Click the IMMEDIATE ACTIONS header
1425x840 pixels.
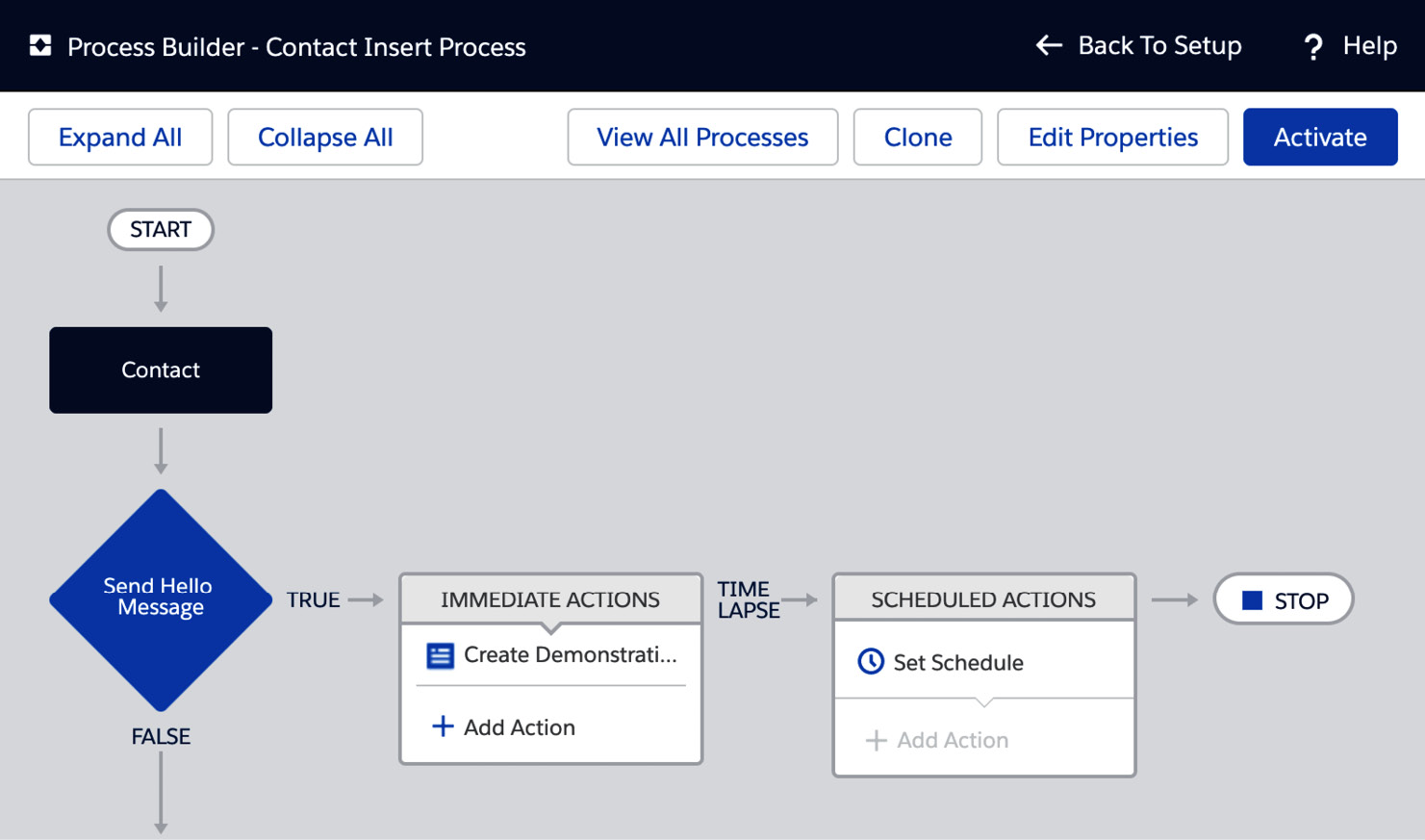[550, 598]
